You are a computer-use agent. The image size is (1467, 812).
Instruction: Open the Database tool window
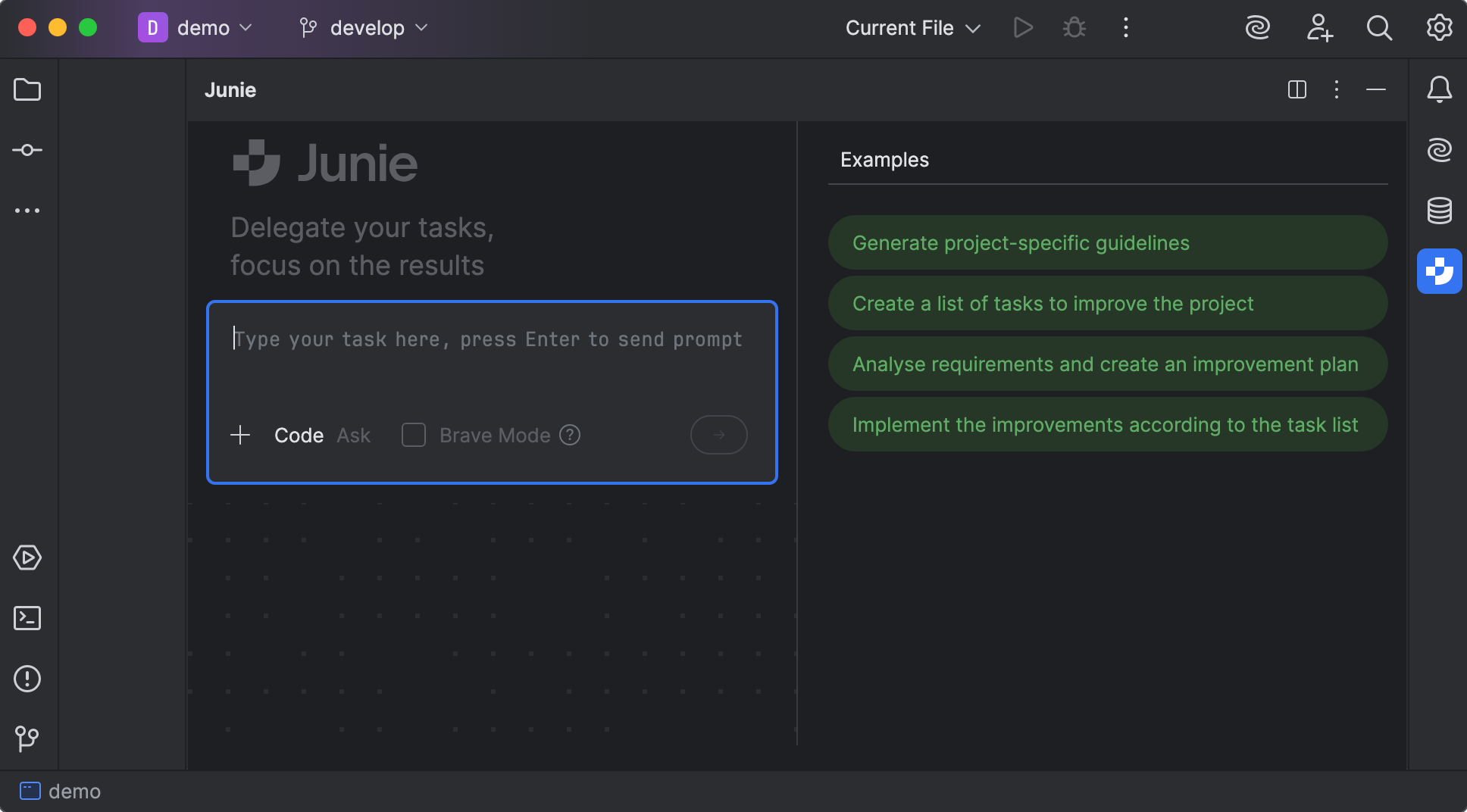tap(1439, 211)
